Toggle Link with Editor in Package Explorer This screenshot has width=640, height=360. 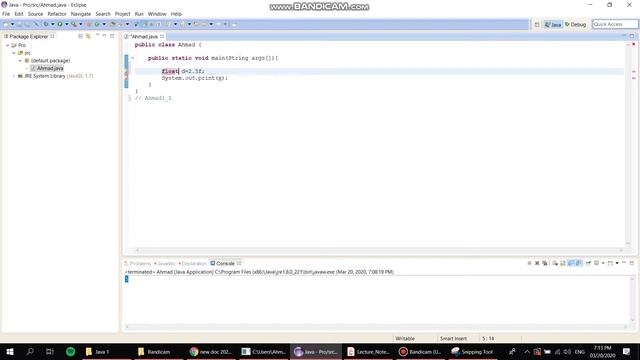(88, 36)
